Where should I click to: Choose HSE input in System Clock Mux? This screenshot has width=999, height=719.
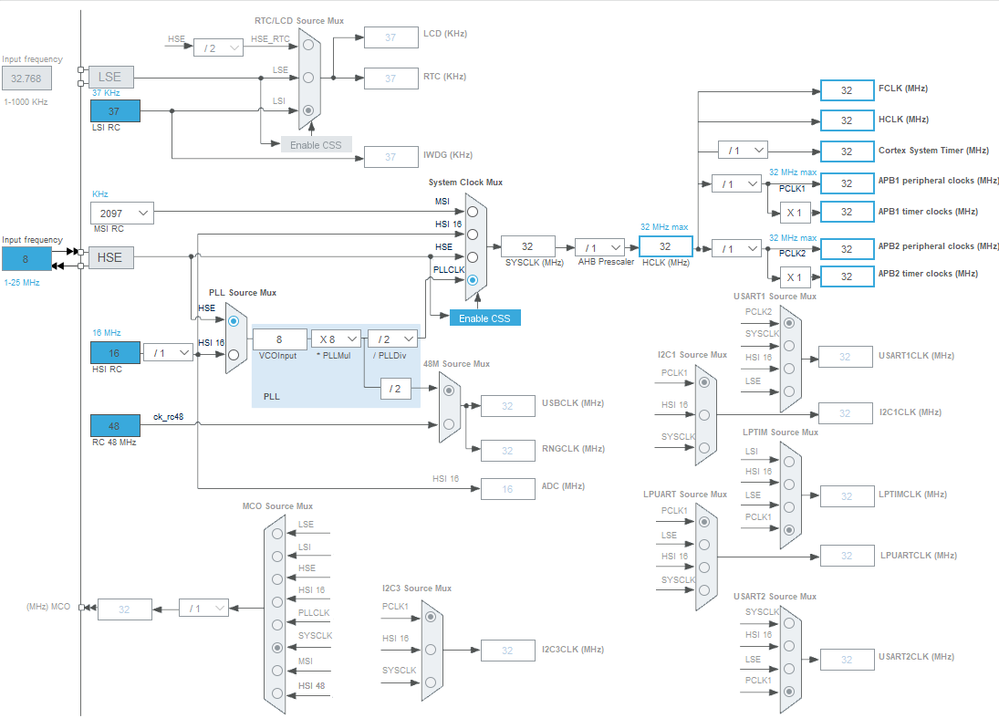(472, 257)
